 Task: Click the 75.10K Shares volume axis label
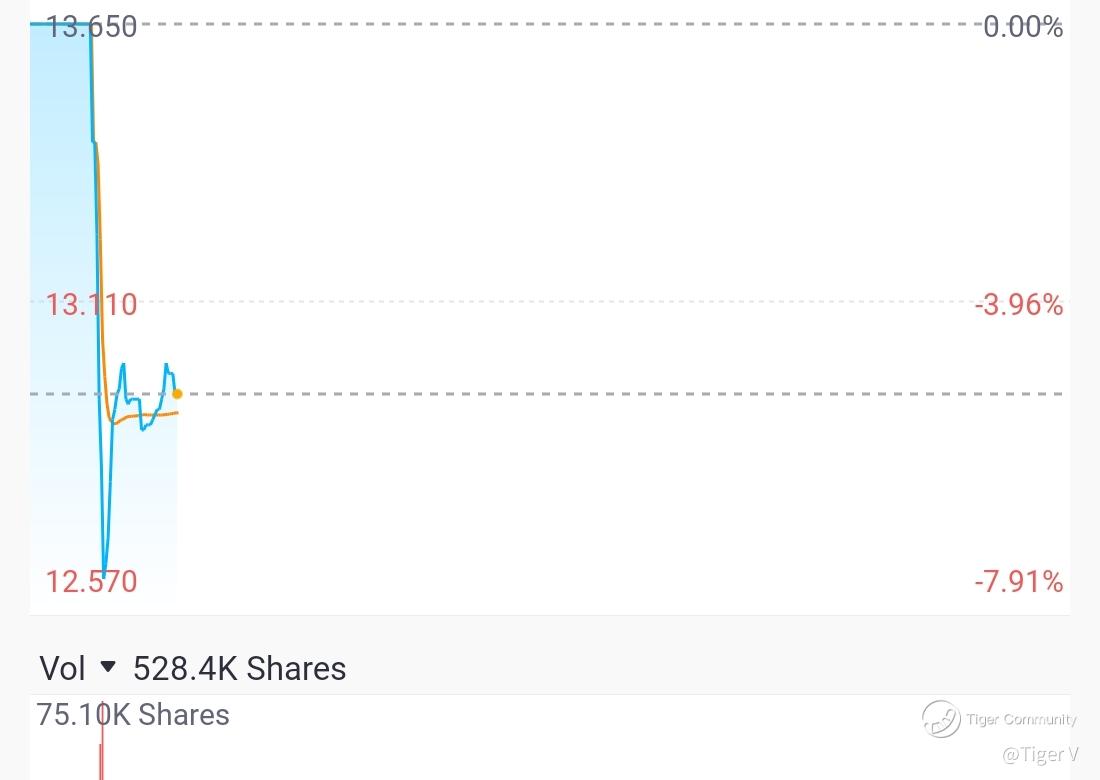[x=133, y=715]
